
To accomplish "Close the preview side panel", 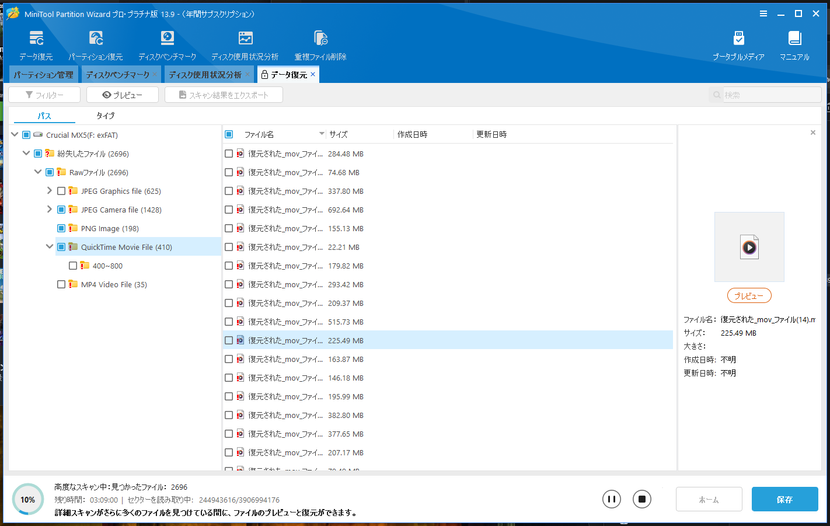I will (813, 133).
